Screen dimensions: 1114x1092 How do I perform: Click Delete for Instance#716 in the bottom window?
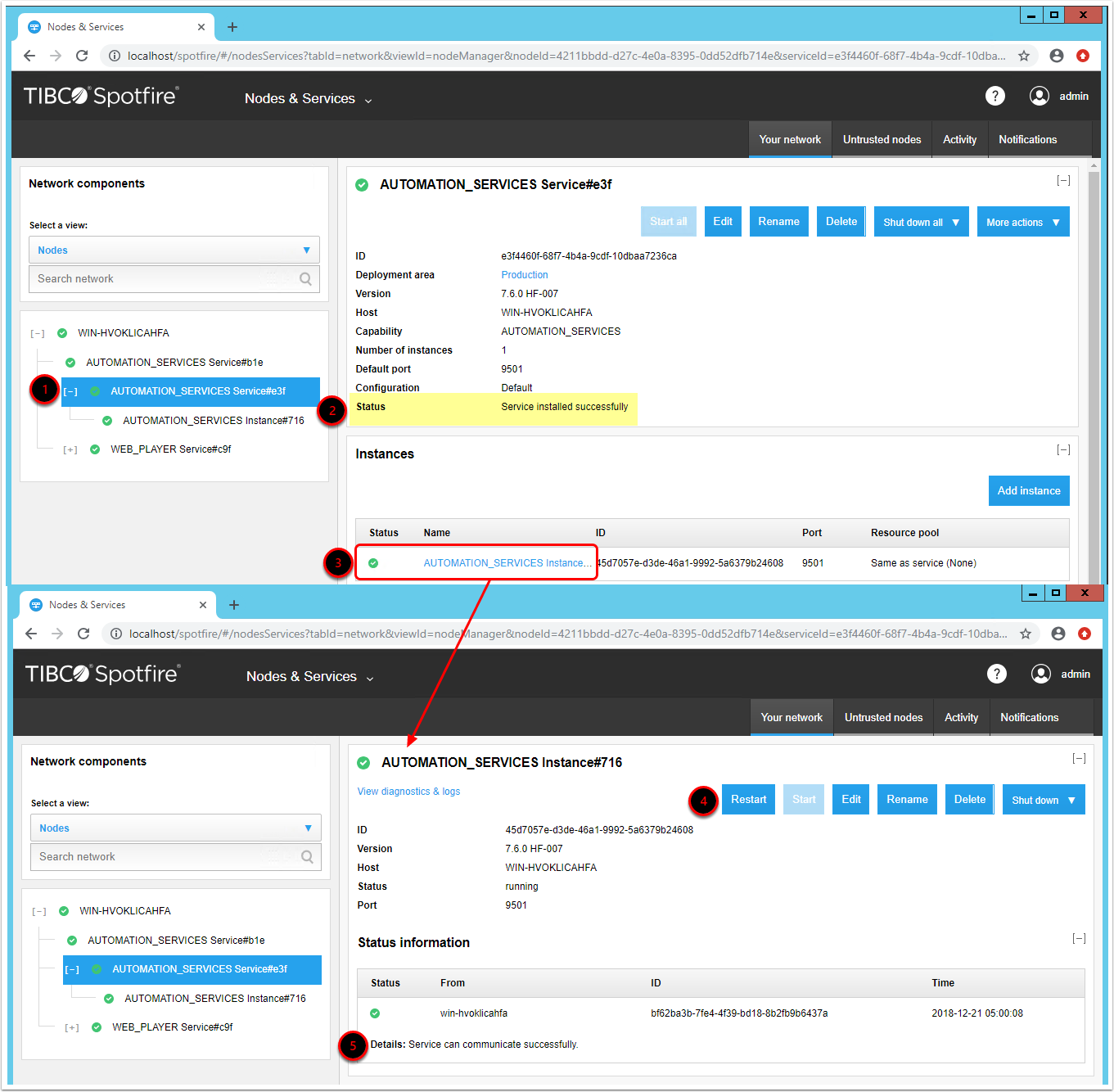tap(970, 800)
